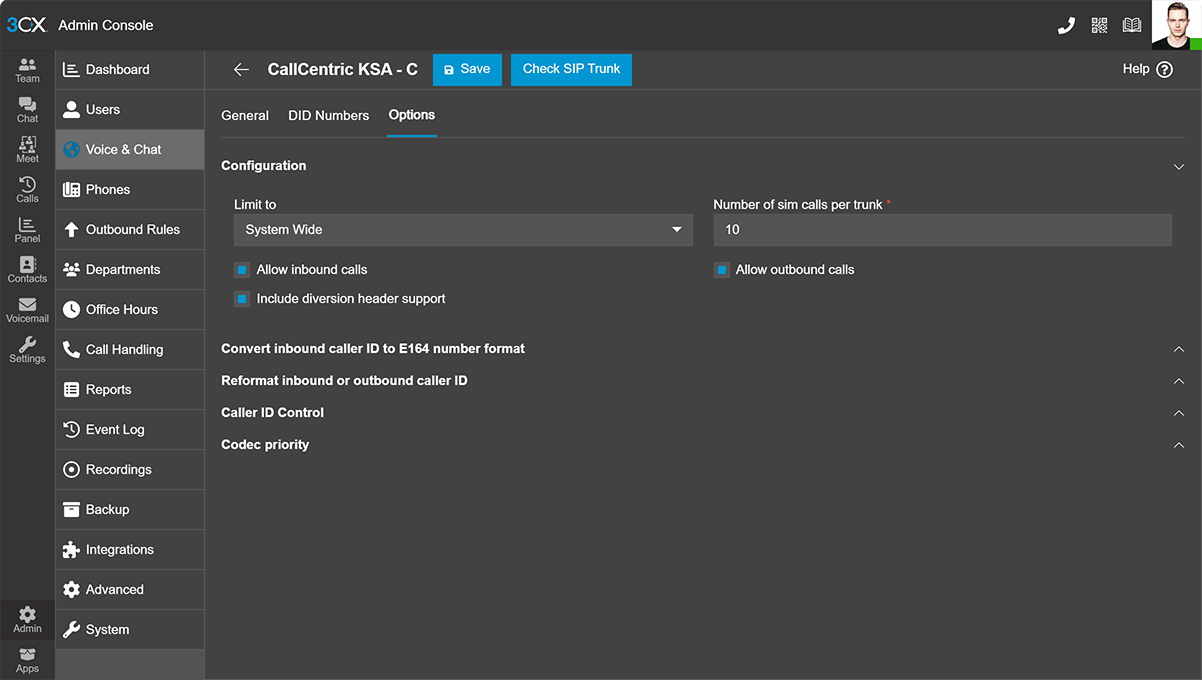
Task: Expand Convert inbound caller ID to E164 section
Action: [1179, 349]
